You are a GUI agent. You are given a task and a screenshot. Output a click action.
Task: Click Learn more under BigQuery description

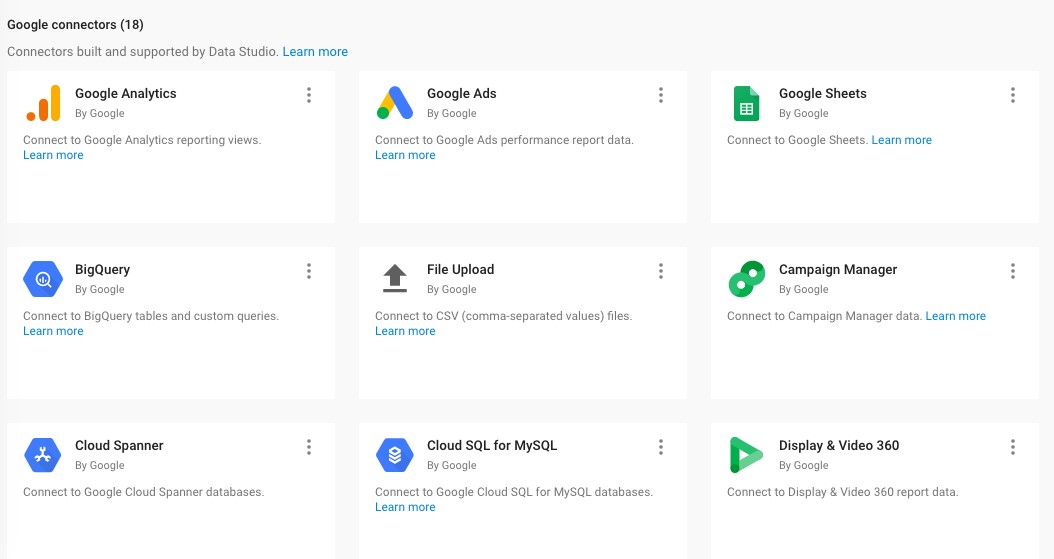click(53, 331)
